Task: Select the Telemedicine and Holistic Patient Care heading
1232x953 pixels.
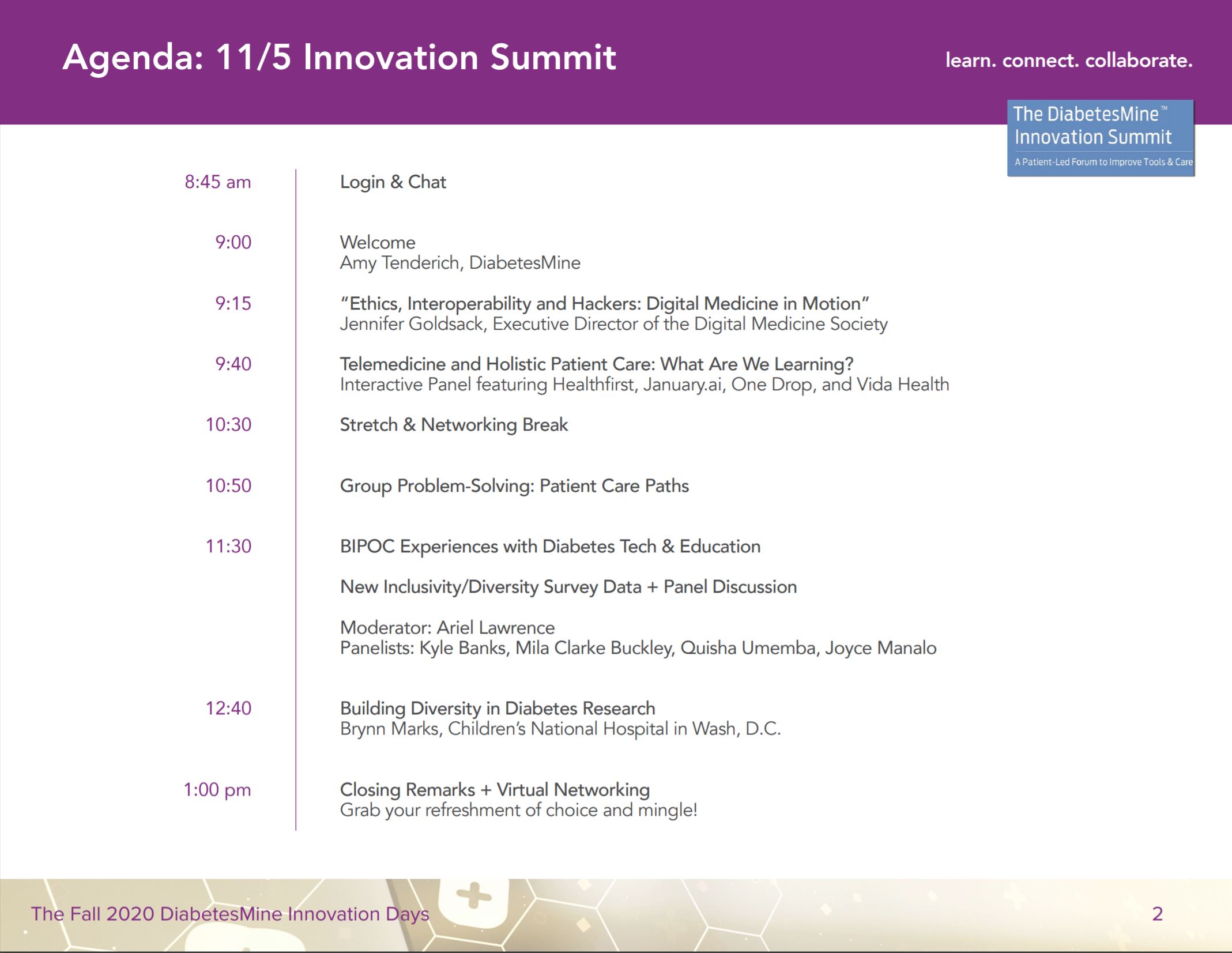Action: (x=596, y=364)
